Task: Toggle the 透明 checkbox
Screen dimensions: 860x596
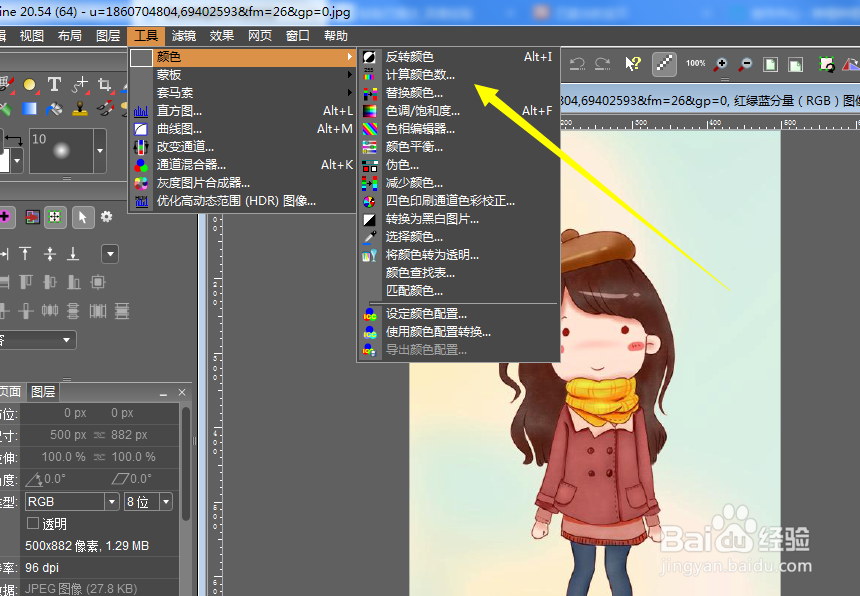Action: point(33,523)
